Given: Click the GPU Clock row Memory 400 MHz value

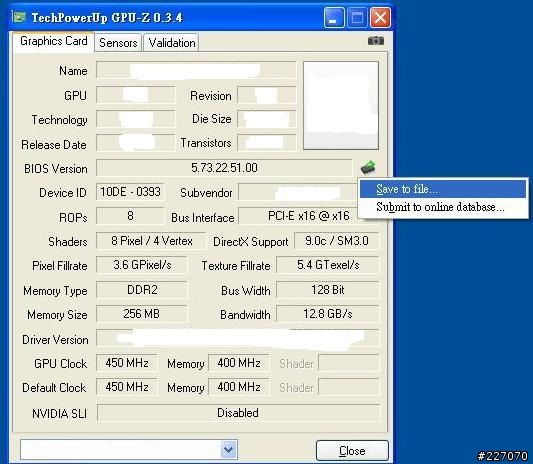Looking at the screenshot, I should click(x=239, y=363).
